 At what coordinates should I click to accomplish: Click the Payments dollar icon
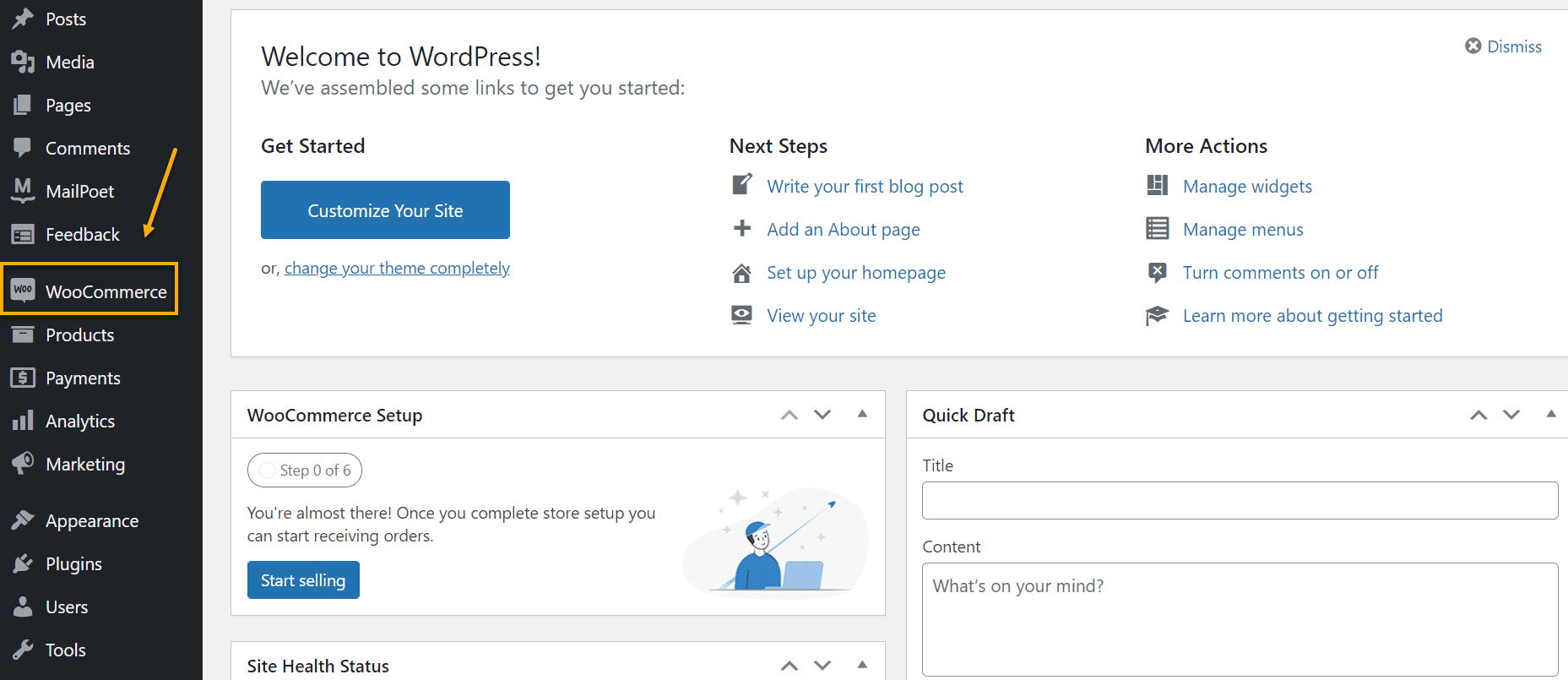23,378
